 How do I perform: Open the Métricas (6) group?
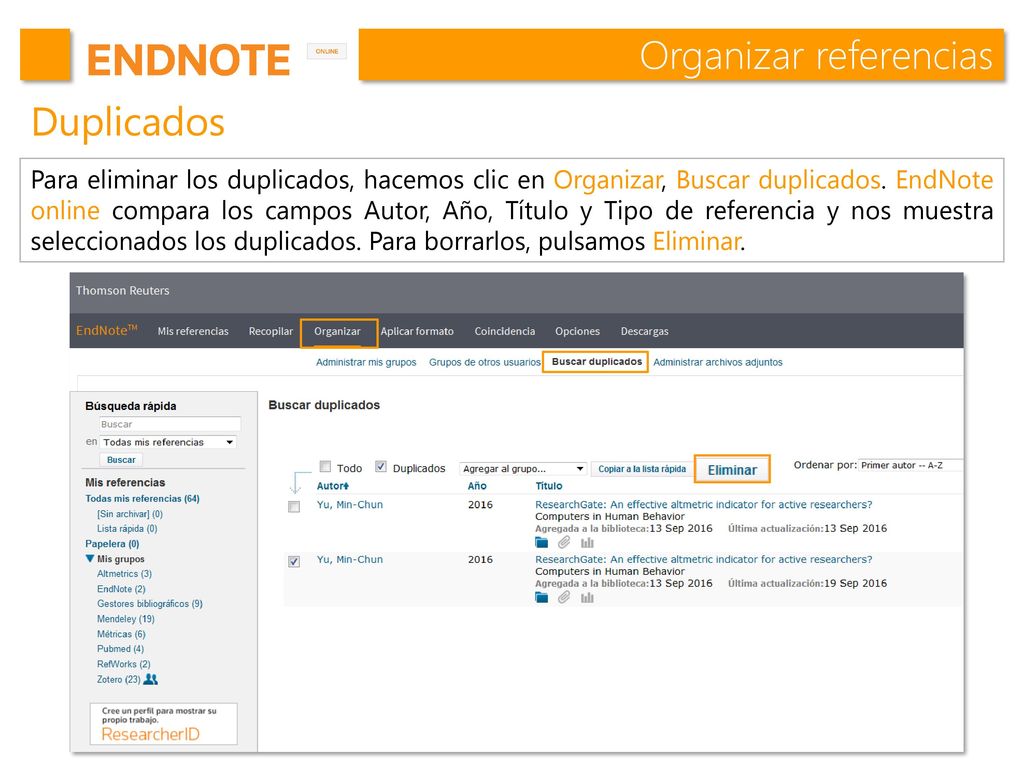[x=121, y=633]
